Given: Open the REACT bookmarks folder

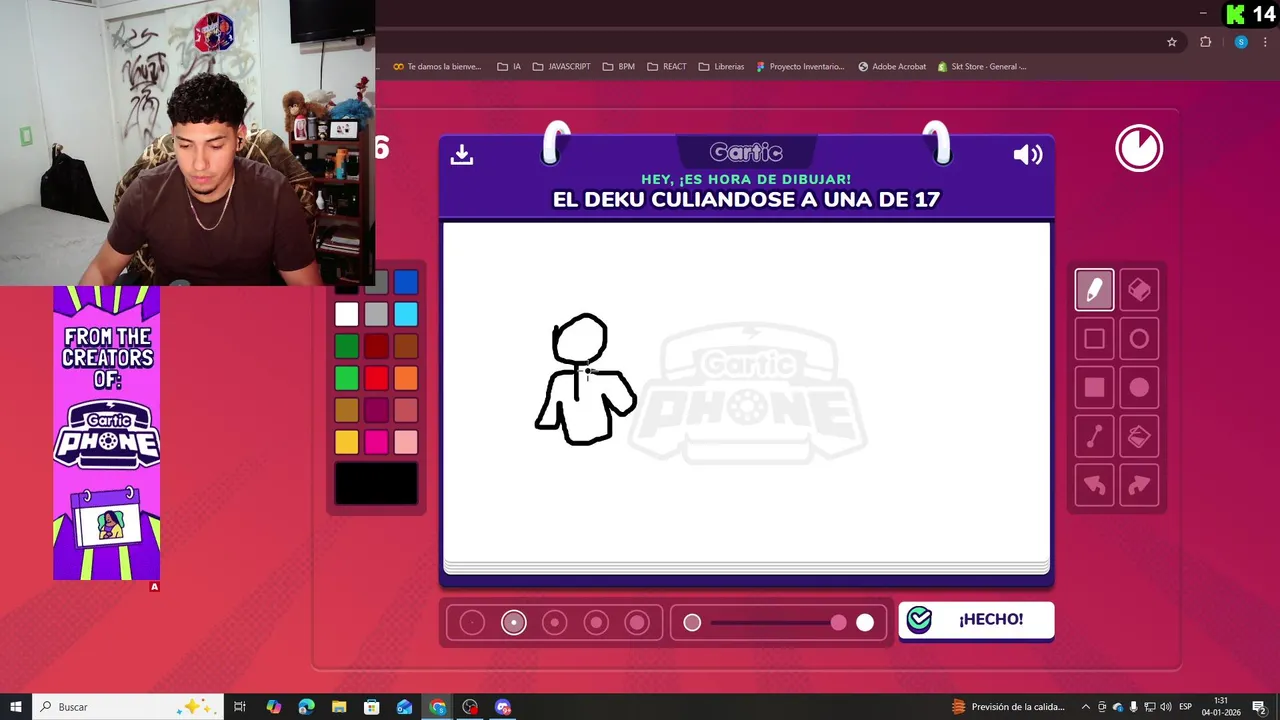Looking at the screenshot, I should click(x=667, y=67).
